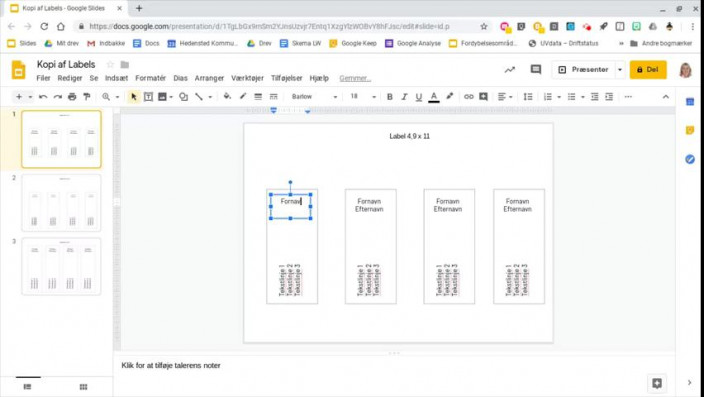This screenshot has height=397, width=704.
Task: Expand the Præsenter options arrow
Action: click(620, 70)
